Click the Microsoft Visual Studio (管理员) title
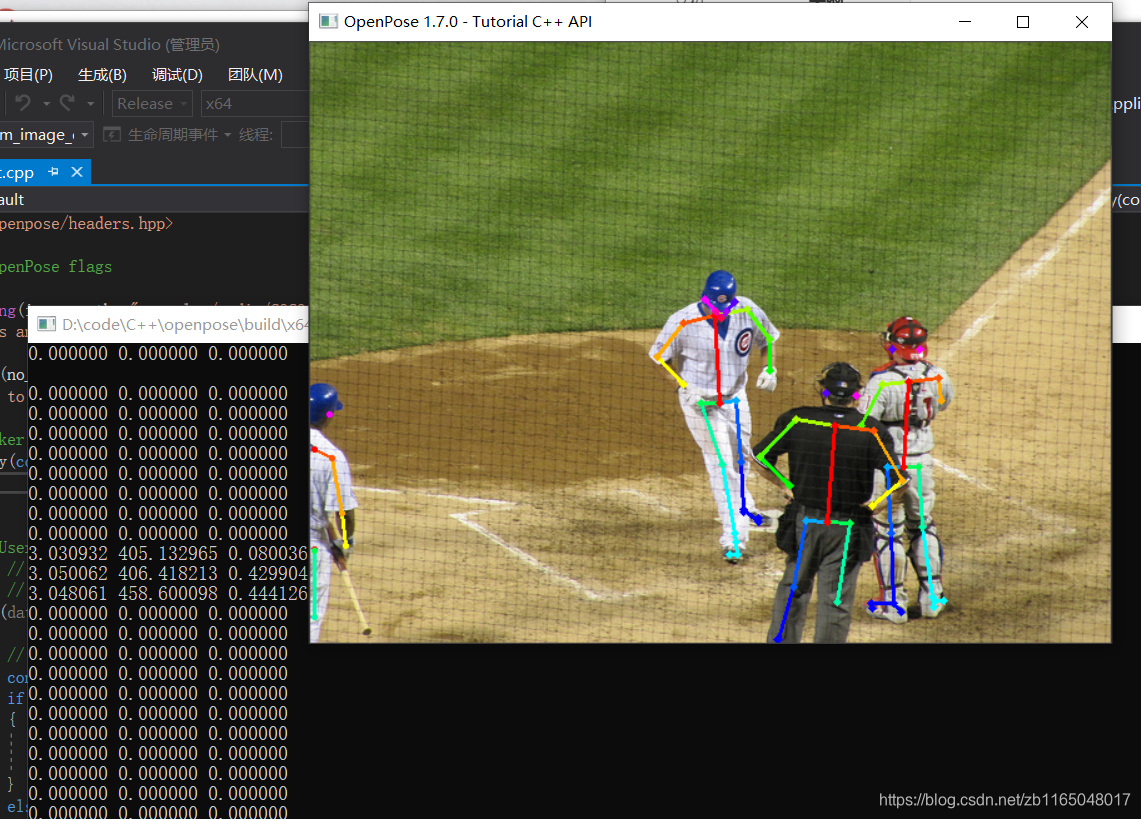The height and width of the screenshot is (819, 1141). click(x=108, y=44)
